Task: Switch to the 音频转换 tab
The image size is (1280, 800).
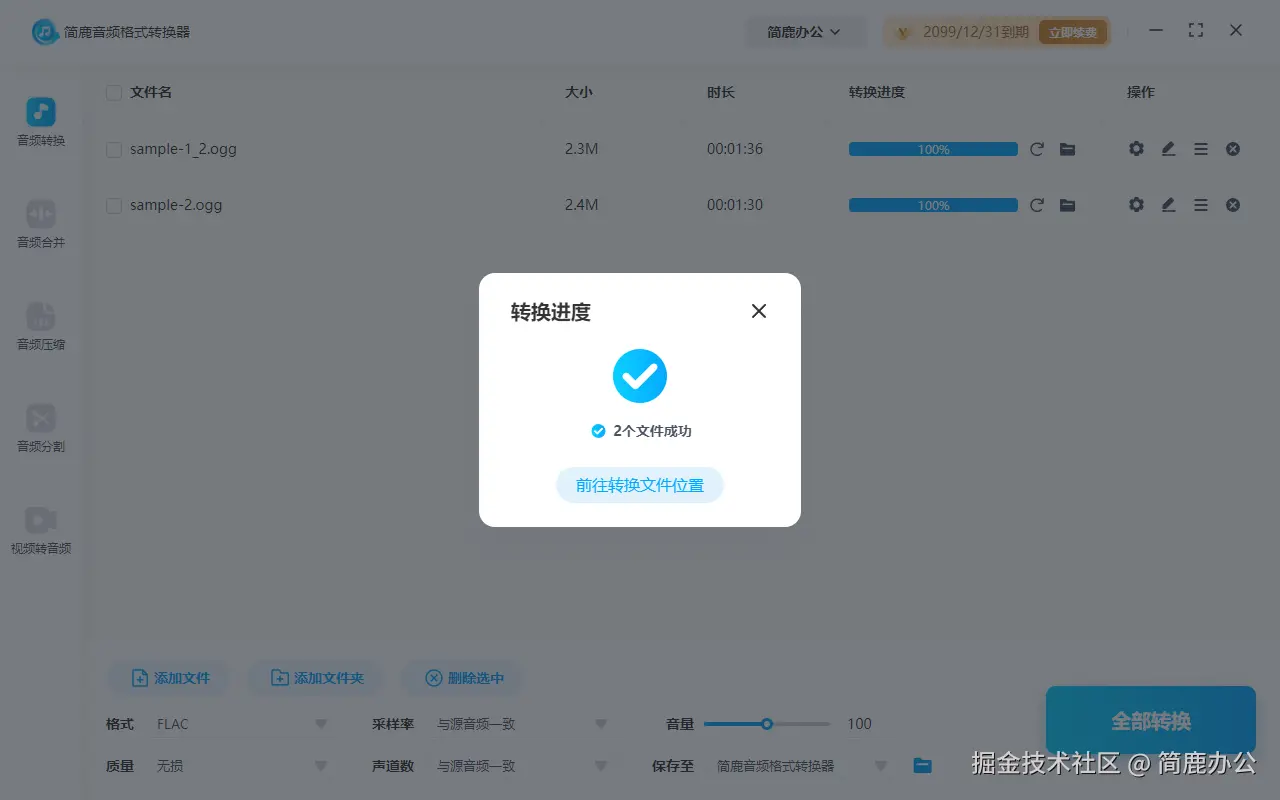Action: pos(40,120)
